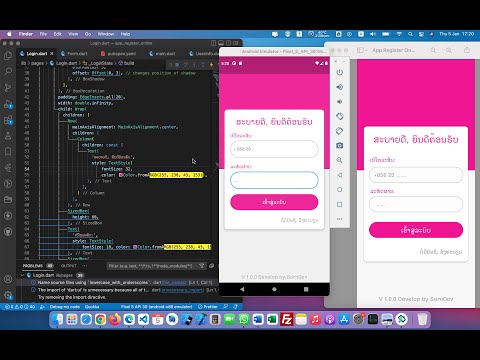
Task: Click Prettier in the status bar
Action: coord(208,307)
